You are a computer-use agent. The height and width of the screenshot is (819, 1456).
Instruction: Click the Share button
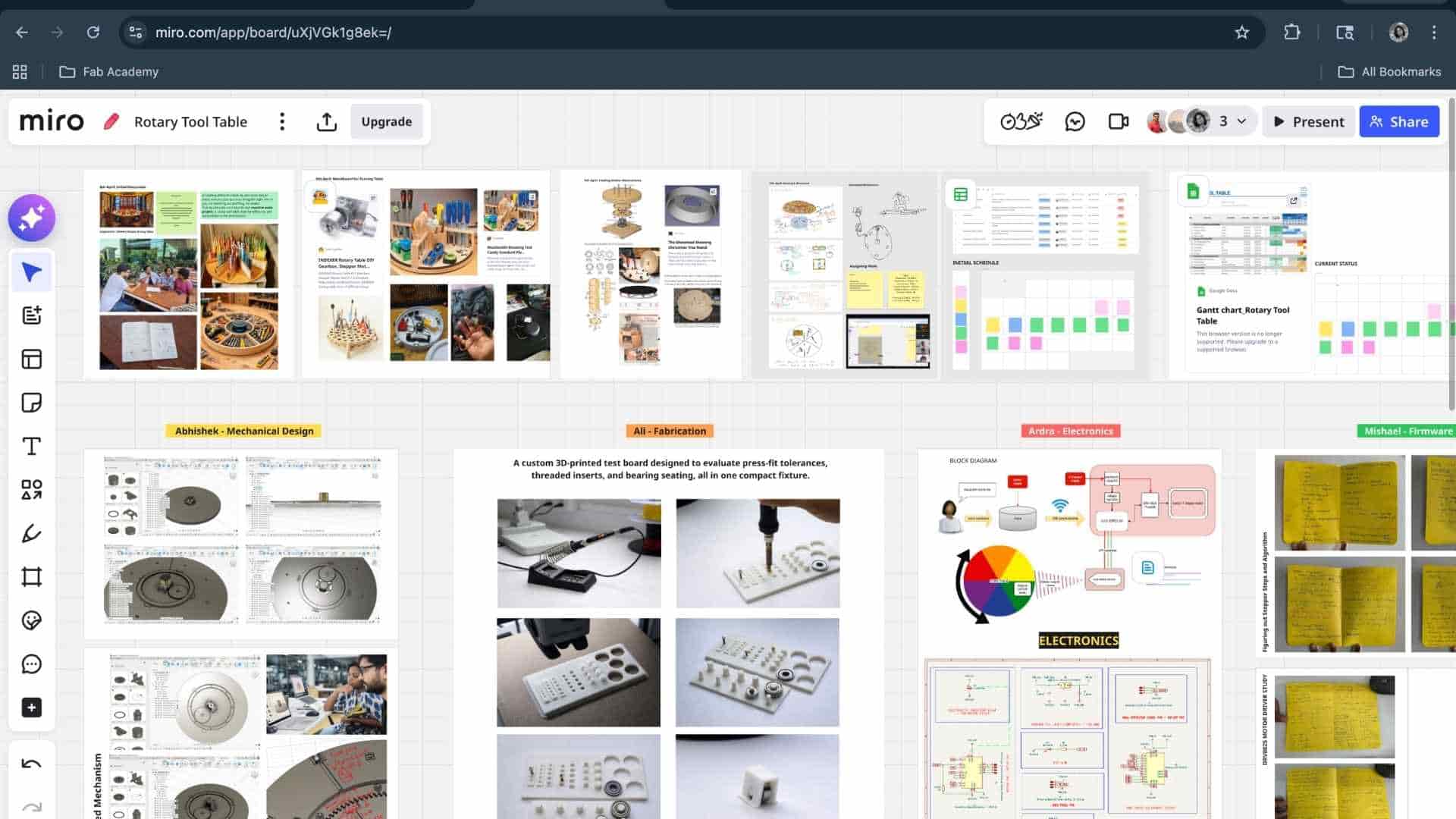[1398, 121]
